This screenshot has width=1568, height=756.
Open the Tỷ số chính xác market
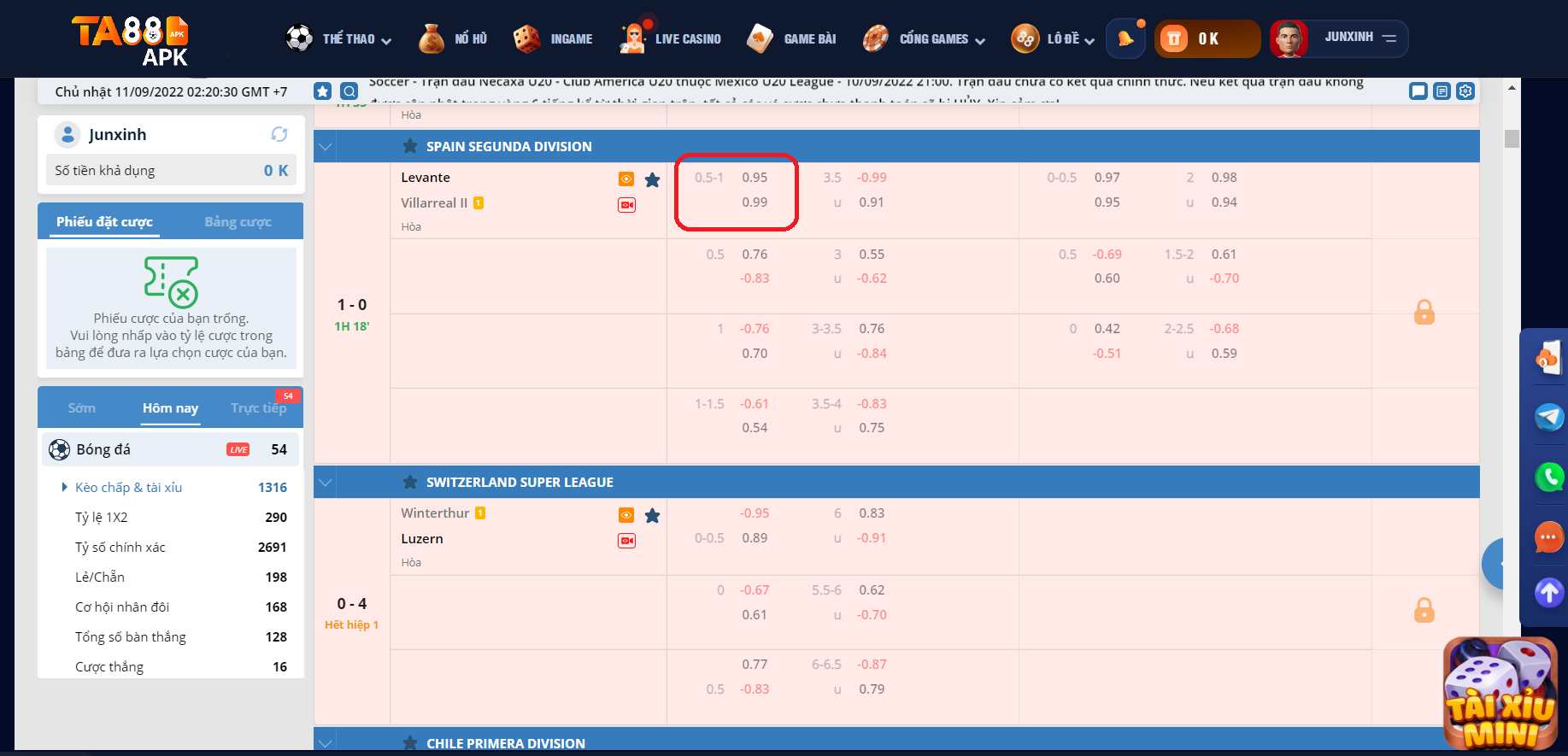[120, 547]
